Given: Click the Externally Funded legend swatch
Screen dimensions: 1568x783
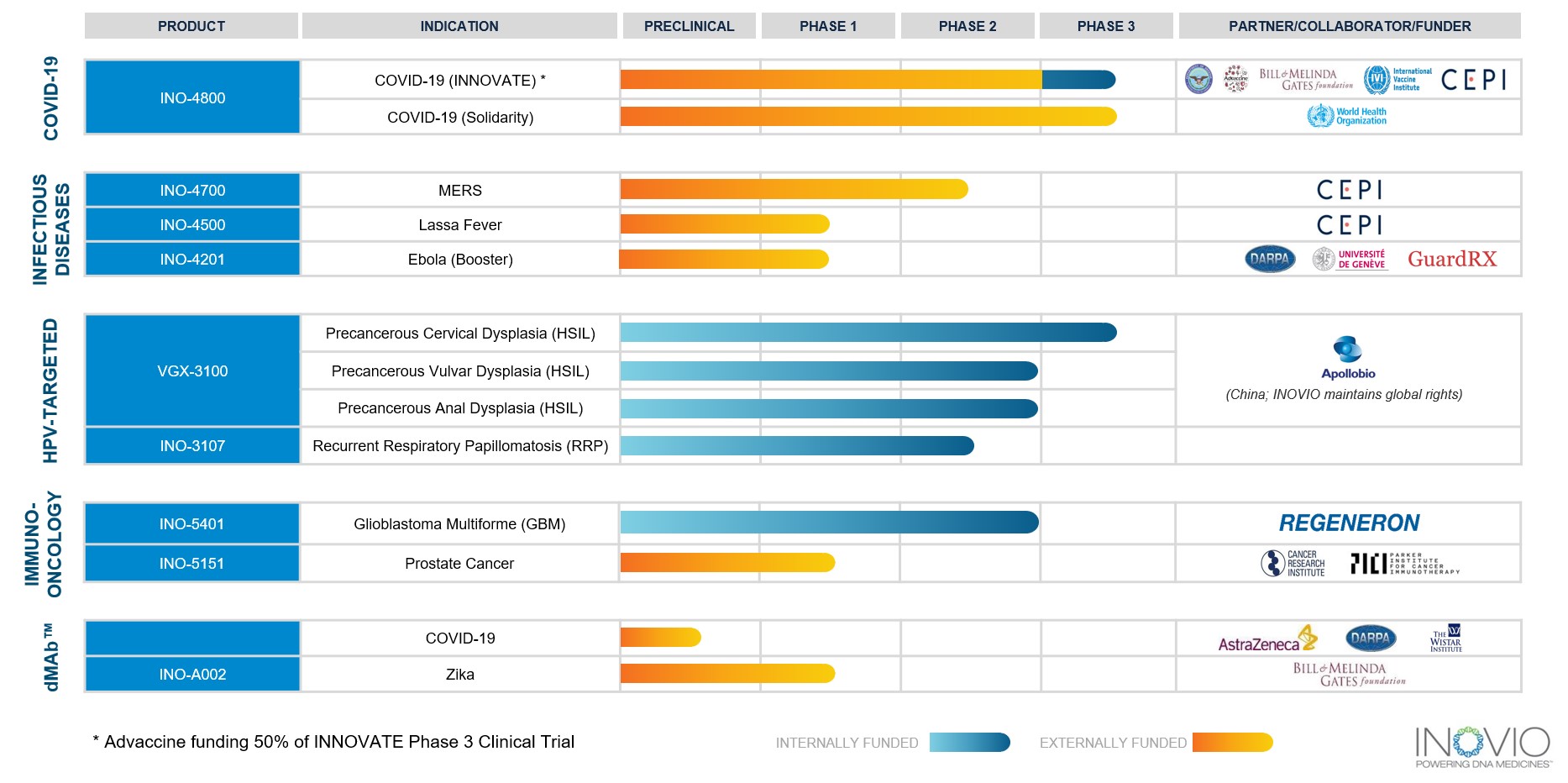Looking at the screenshot, I should pyautogui.click(x=1232, y=743).
